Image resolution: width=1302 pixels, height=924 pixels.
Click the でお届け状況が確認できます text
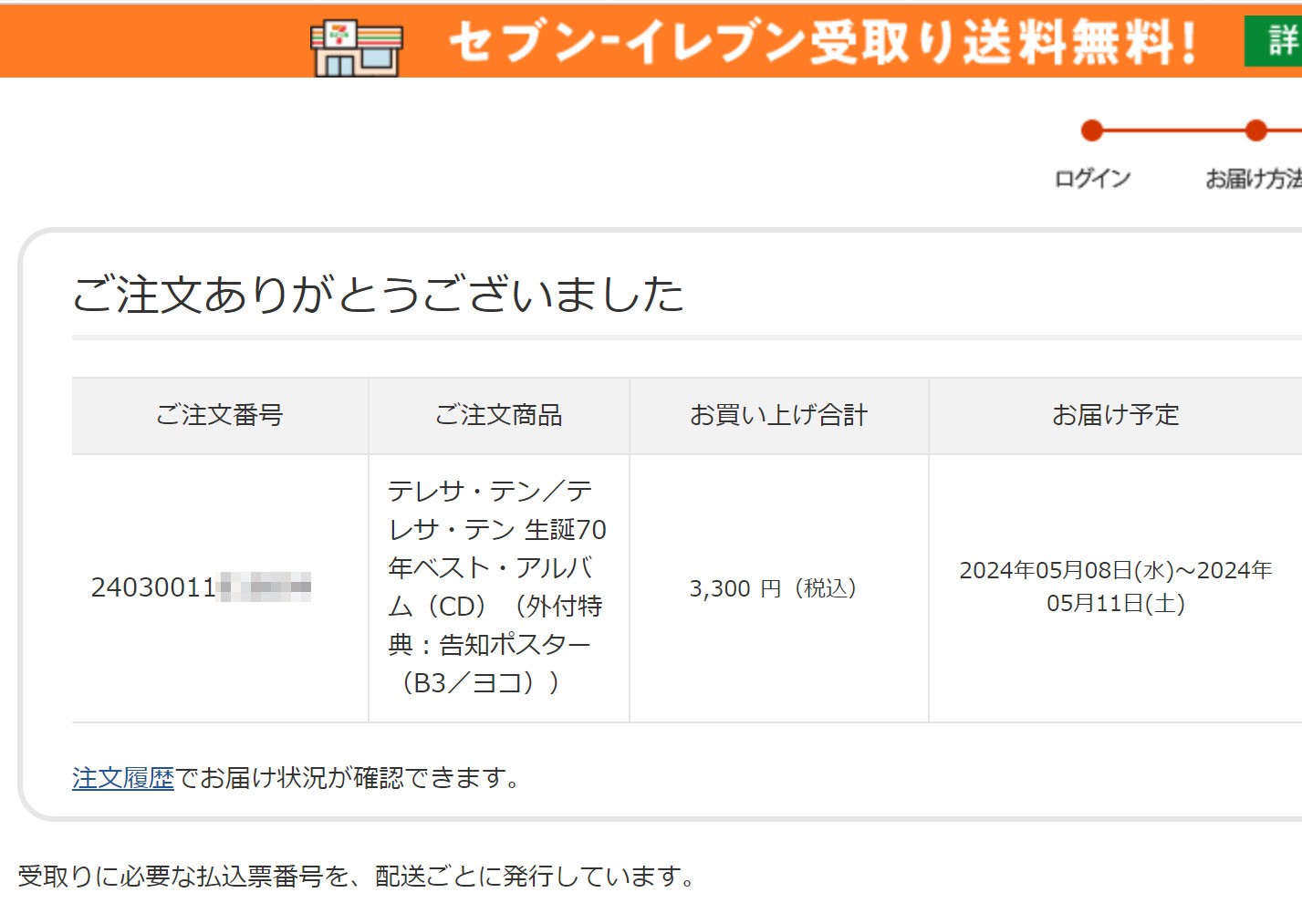[348, 778]
